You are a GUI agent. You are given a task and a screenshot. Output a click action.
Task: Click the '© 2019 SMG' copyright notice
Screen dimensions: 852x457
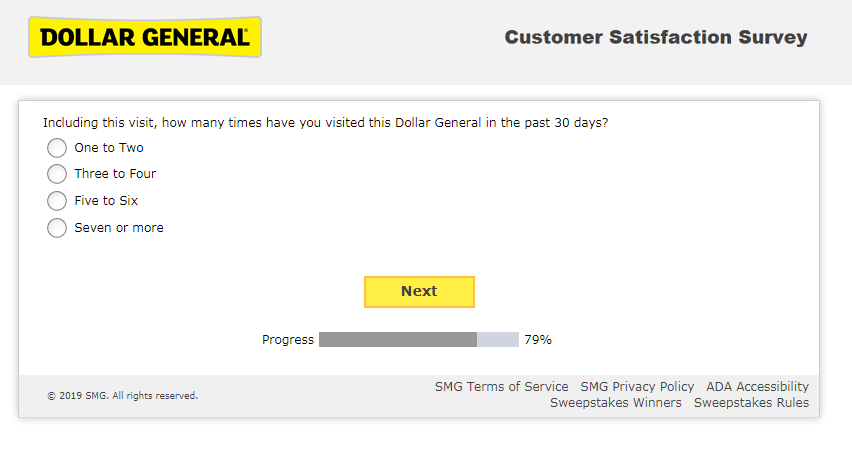click(x=122, y=396)
